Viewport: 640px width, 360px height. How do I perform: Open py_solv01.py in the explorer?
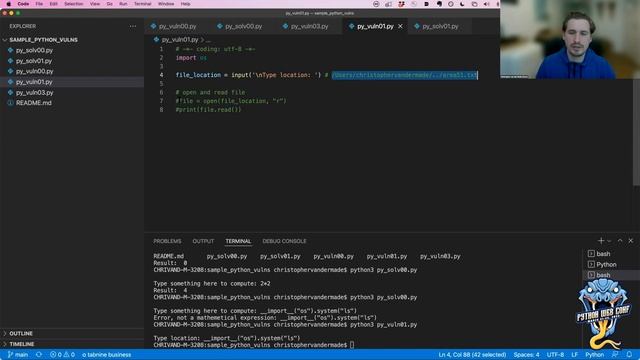[x=34, y=61]
